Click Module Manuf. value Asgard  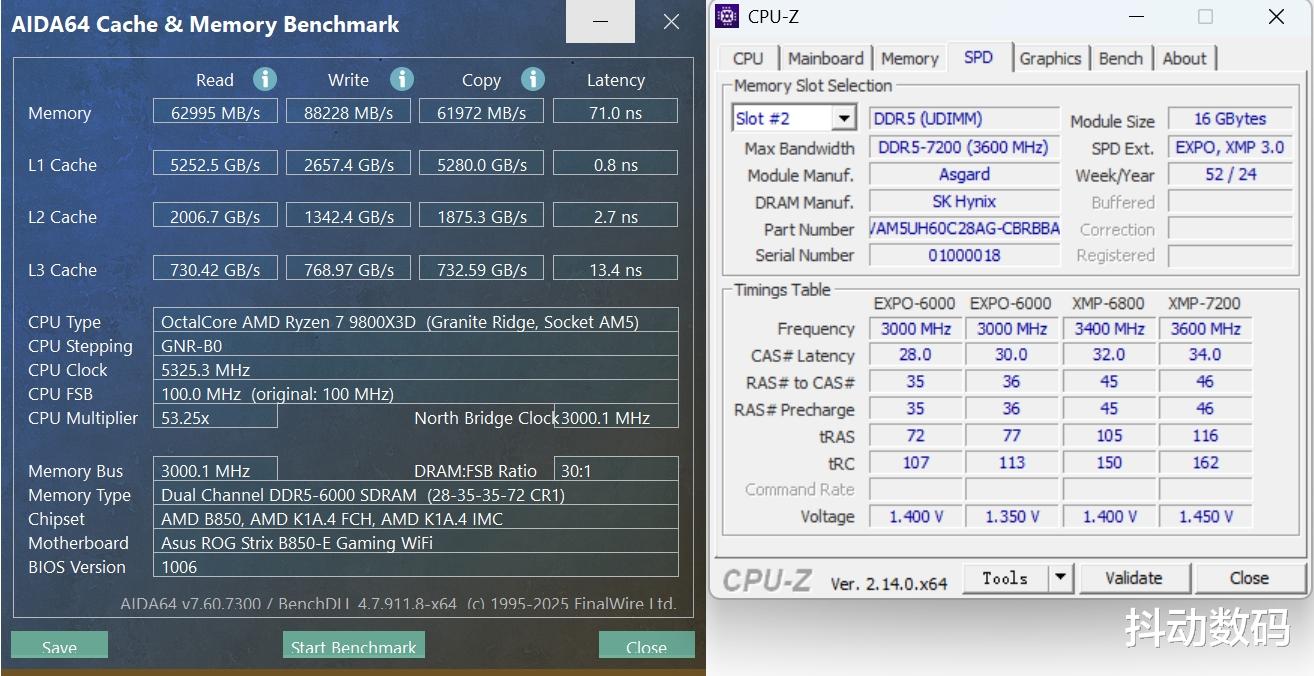pyautogui.click(x=964, y=174)
